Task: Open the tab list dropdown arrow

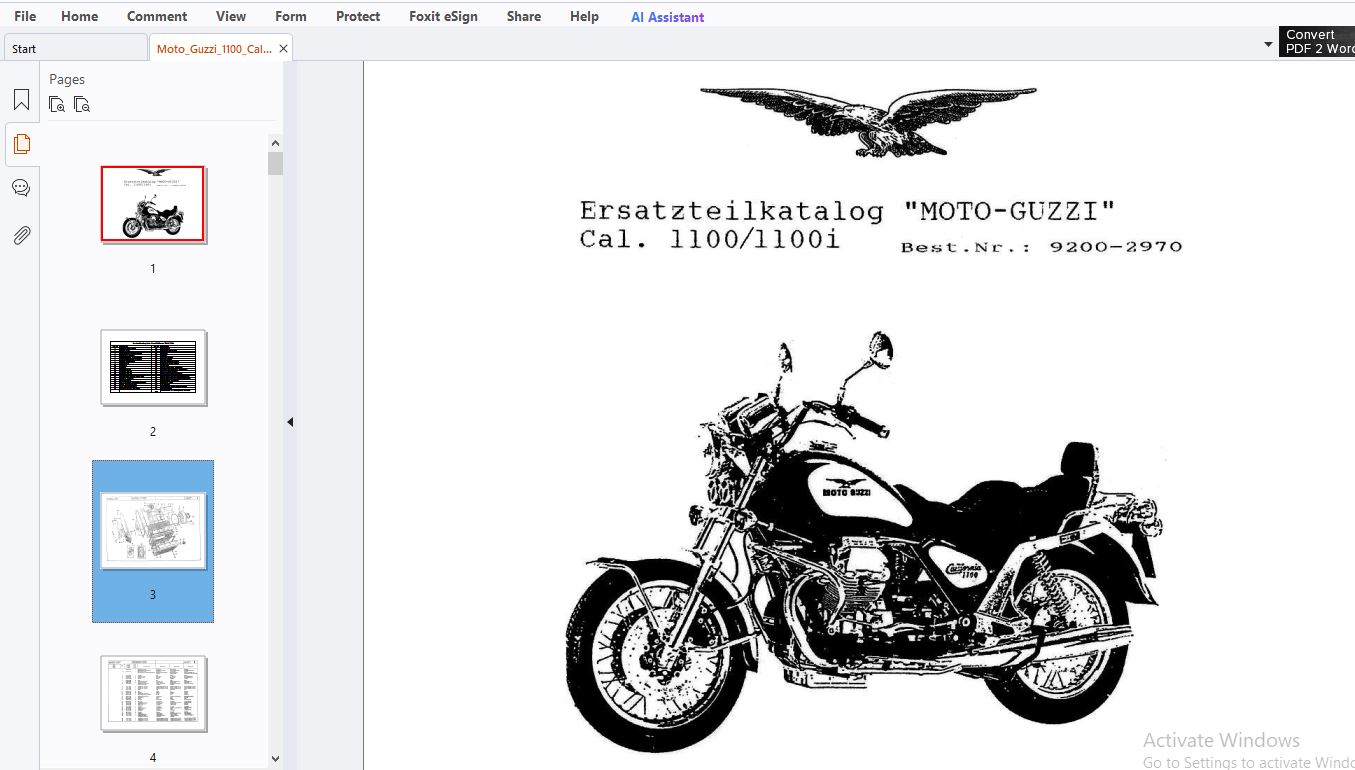Action: (1268, 45)
